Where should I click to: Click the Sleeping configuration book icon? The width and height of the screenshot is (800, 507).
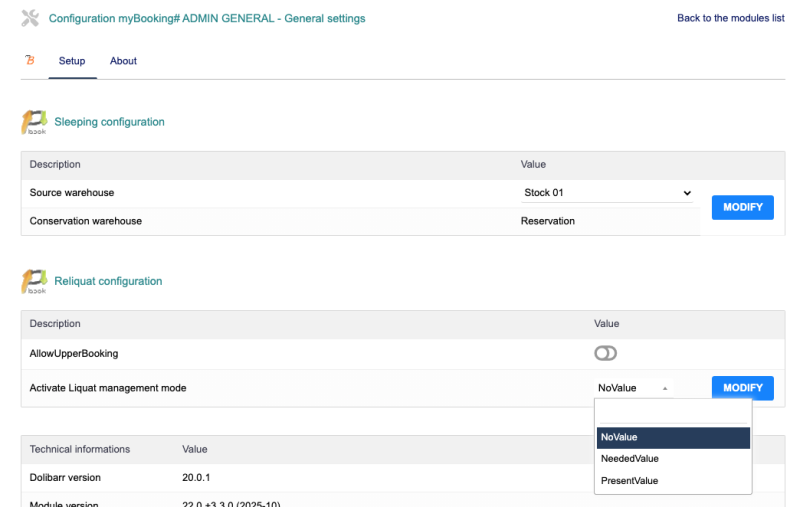point(33,123)
